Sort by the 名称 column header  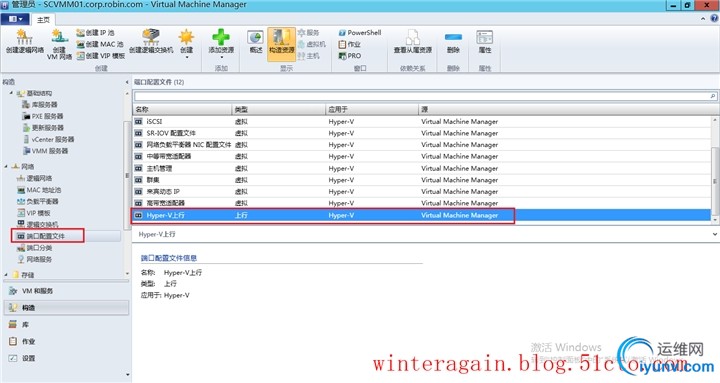(x=182, y=109)
